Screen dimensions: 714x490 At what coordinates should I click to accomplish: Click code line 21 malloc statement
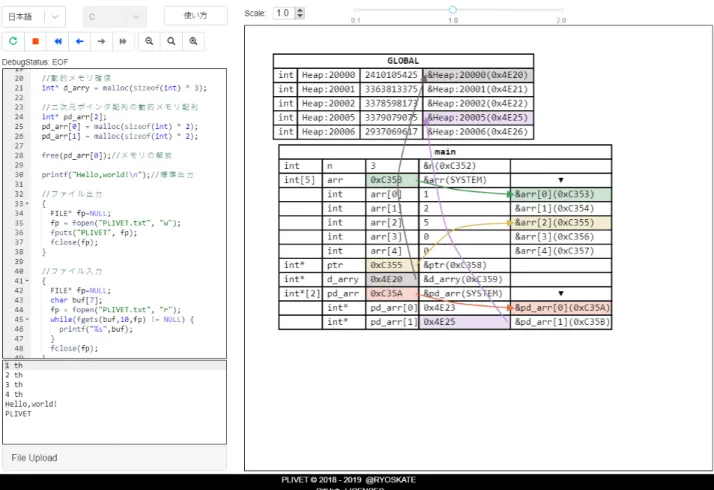tap(124, 88)
